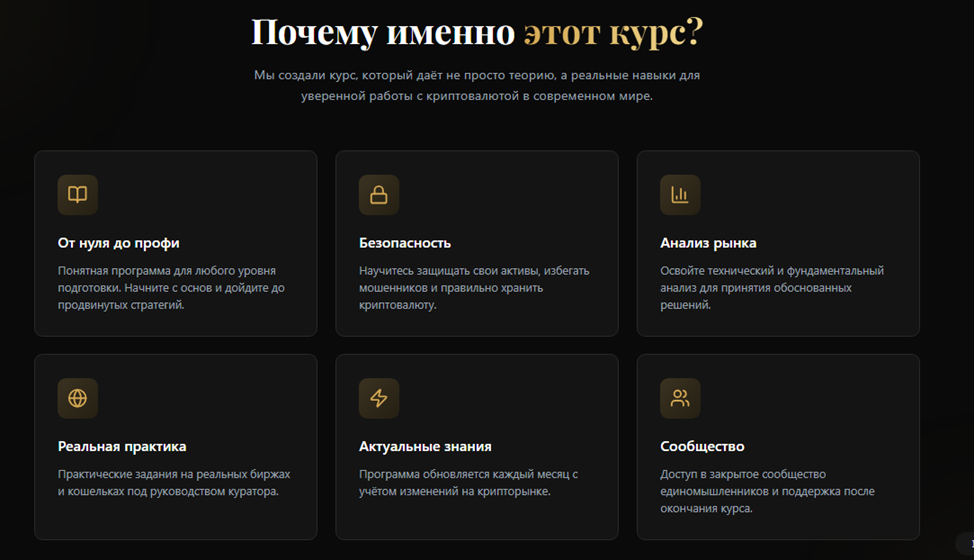Viewport: 974px width, 560px height.
Task: Click the subtitle starting "Мы создали курс"
Action: 477,86
